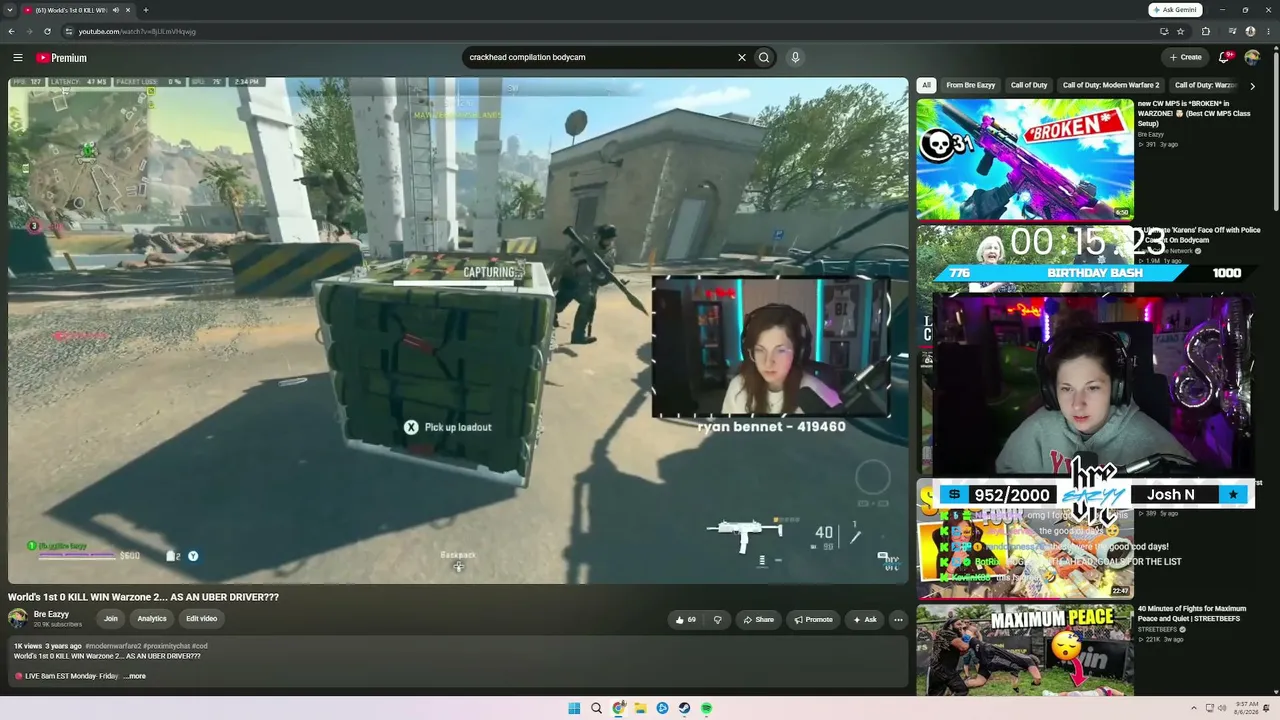1280x720 pixels.
Task: Open Windows Start menu
Action: [574, 708]
